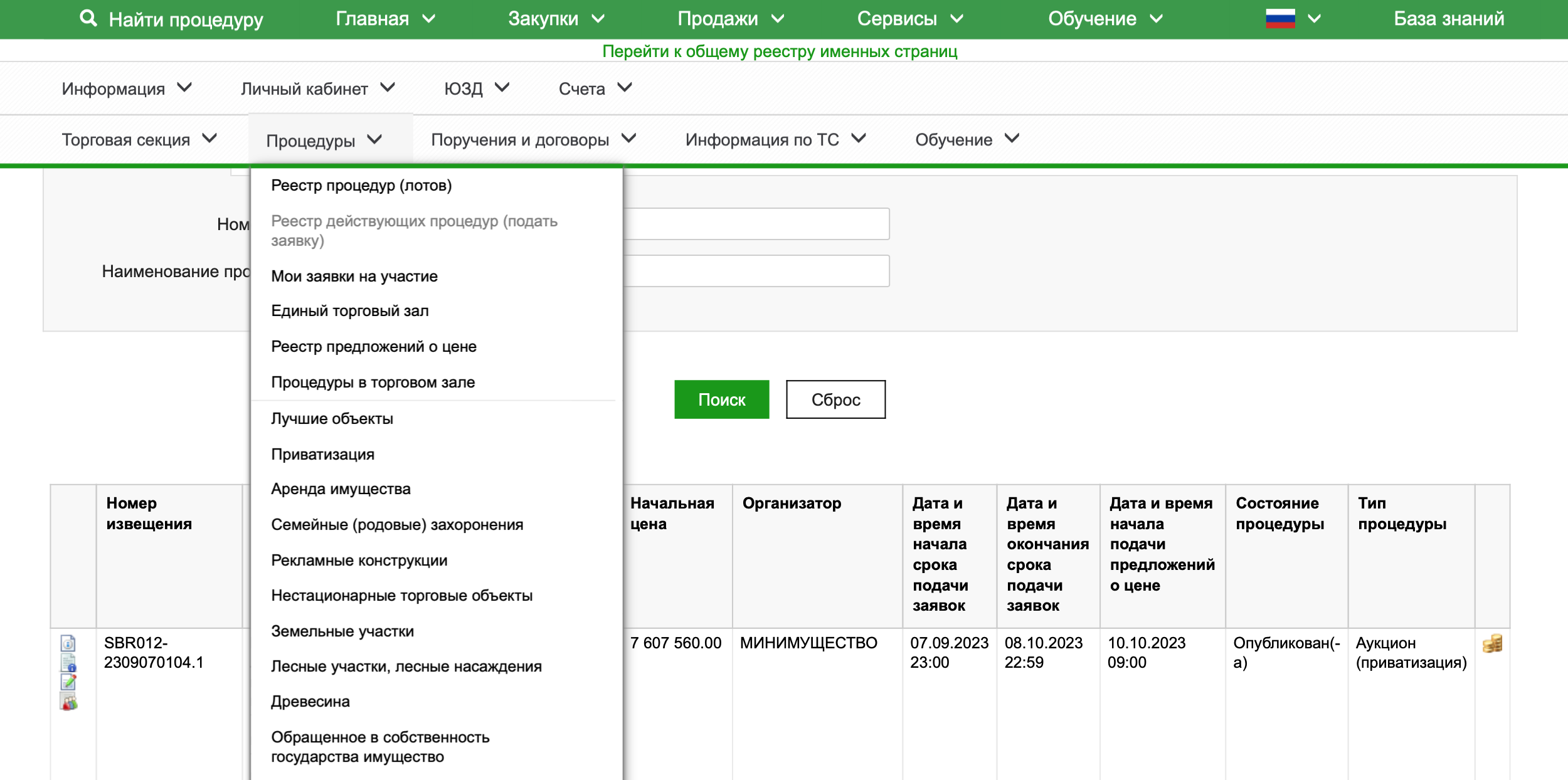Click the gold coins icon in the auction row
Viewport: 1568px width, 780px height.
pyautogui.click(x=1492, y=643)
